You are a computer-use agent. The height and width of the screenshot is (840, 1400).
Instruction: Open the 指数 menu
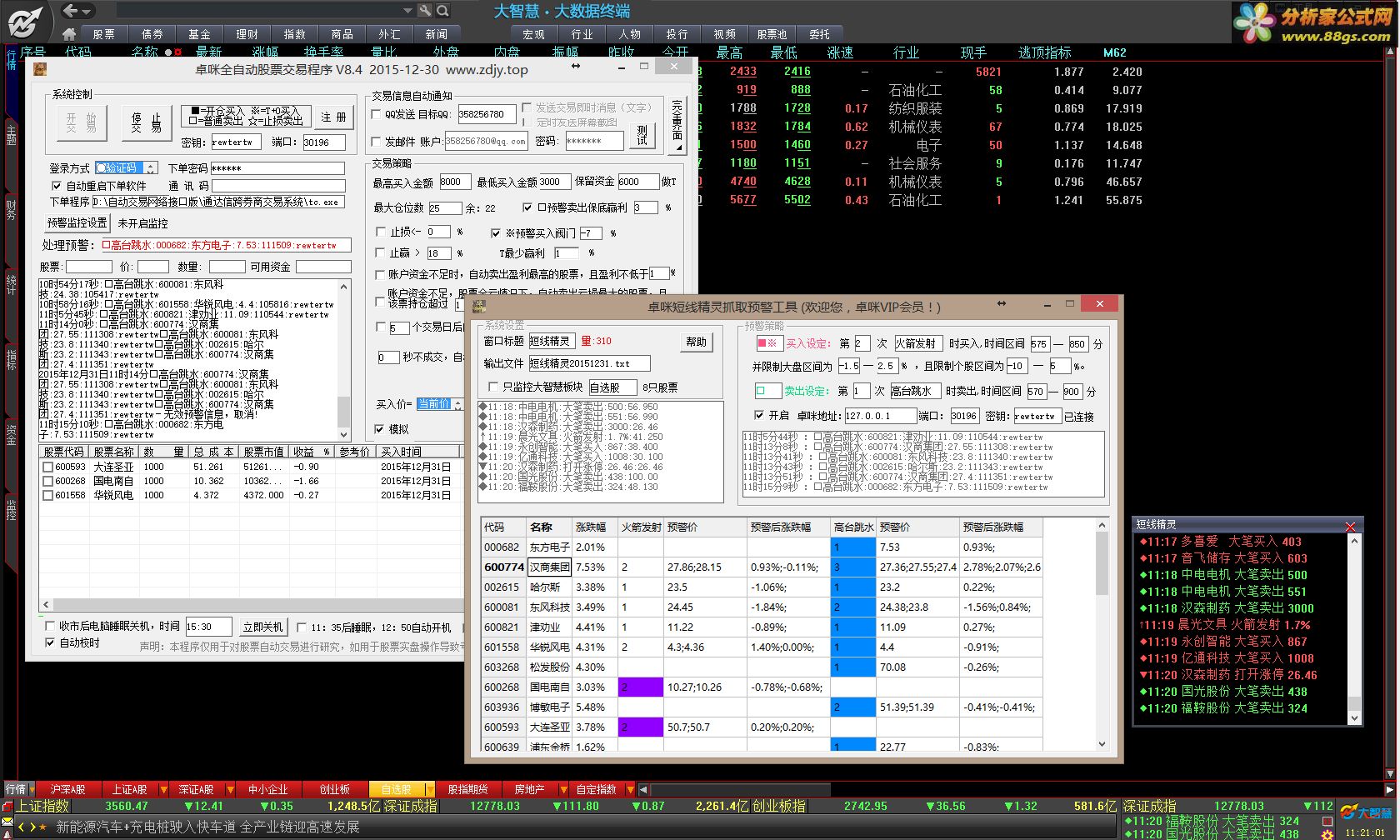click(295, 34)
